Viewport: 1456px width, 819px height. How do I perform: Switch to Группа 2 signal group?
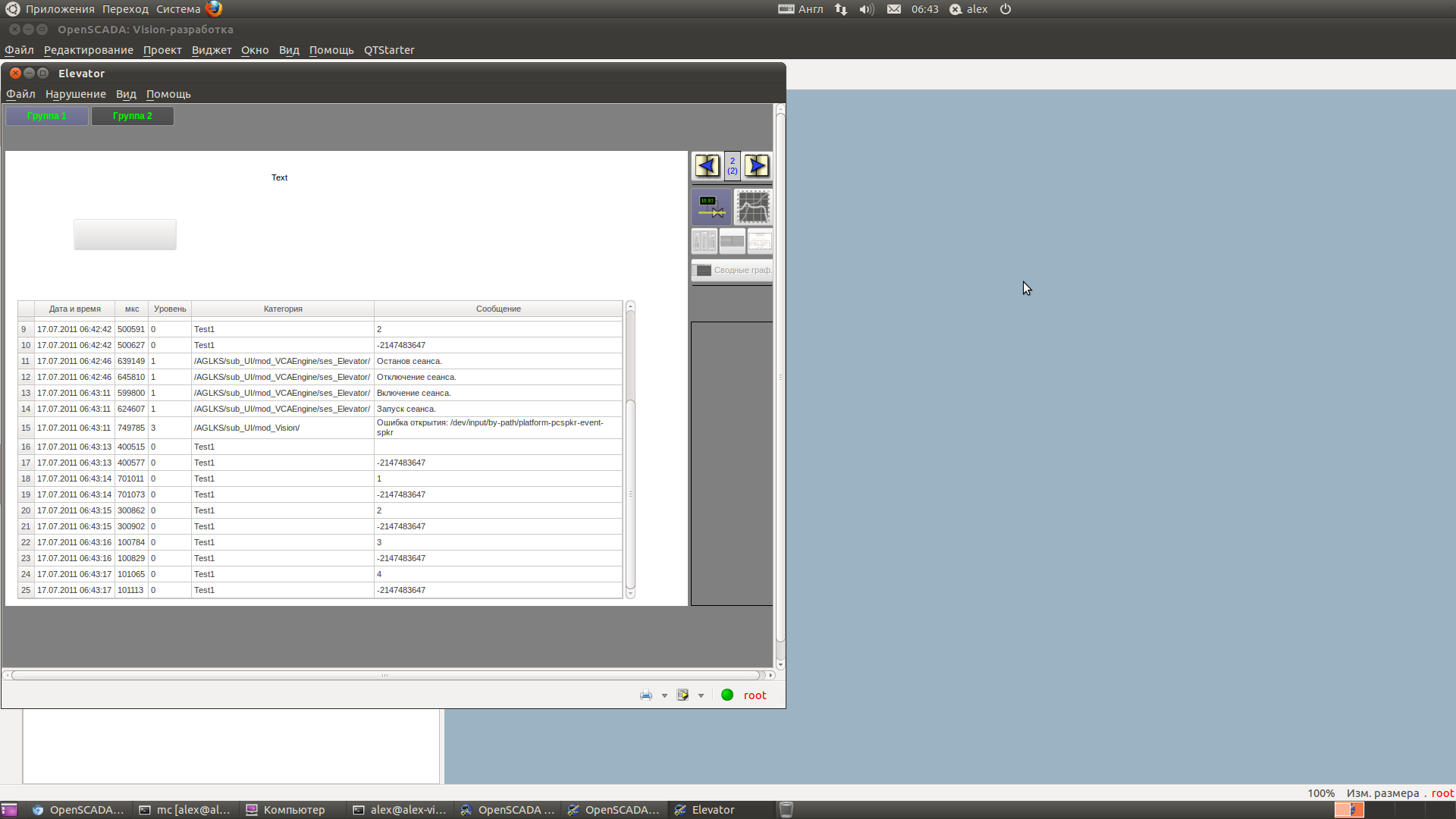(x=133, y=116)
